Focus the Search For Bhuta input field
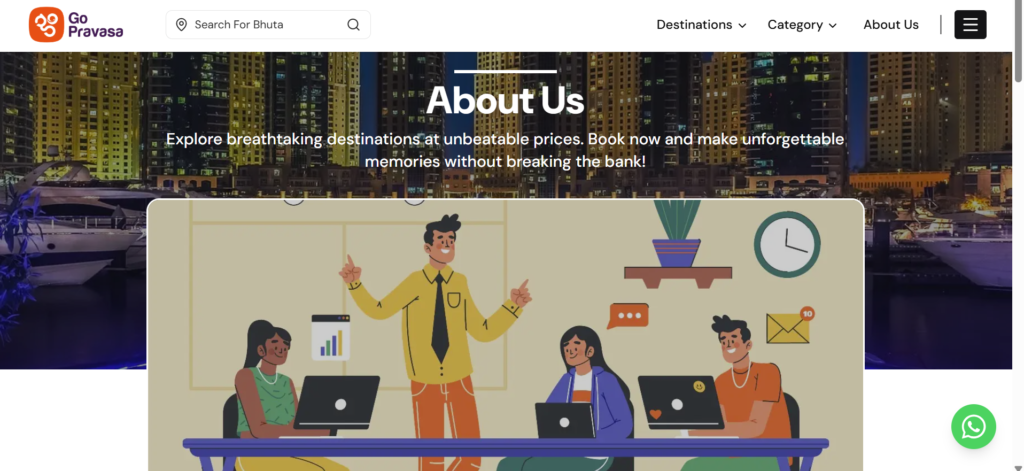 268,25
